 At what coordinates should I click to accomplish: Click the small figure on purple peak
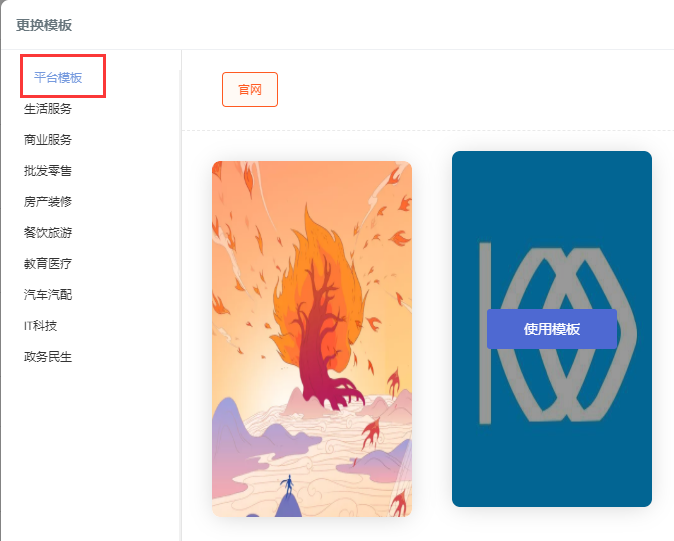[289, 485]
